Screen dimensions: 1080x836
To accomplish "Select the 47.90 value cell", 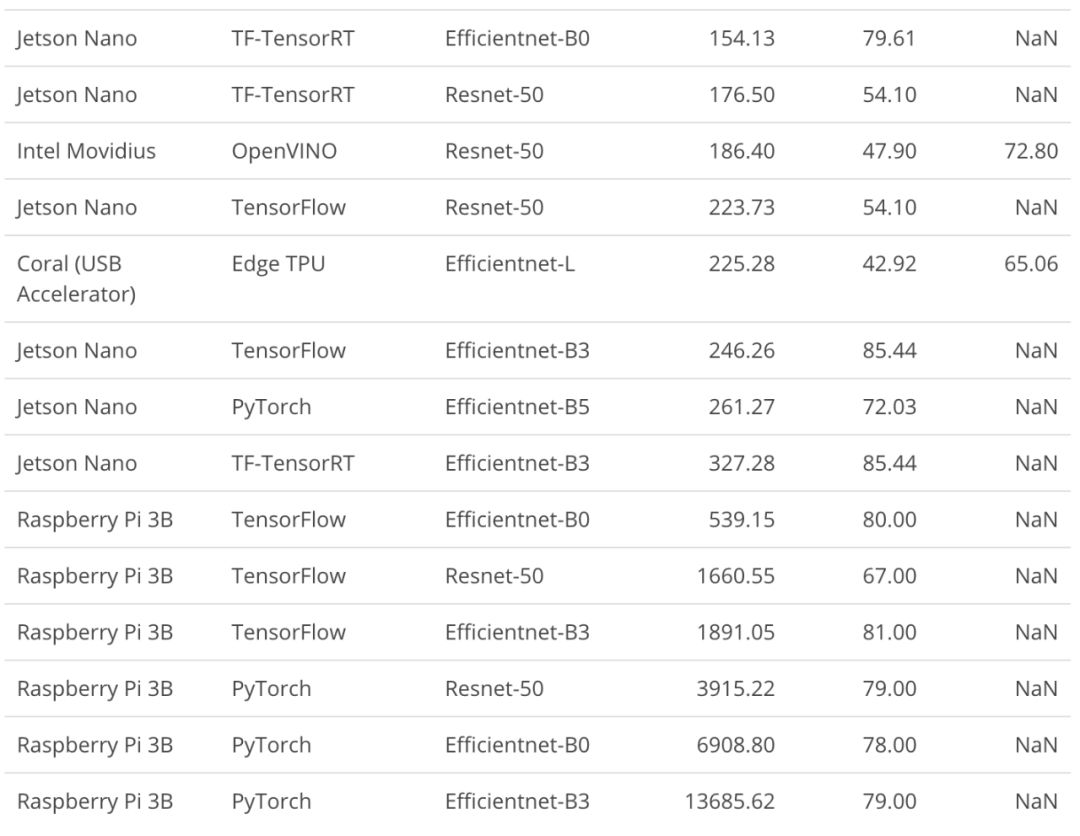I will (x=888, y=151).
